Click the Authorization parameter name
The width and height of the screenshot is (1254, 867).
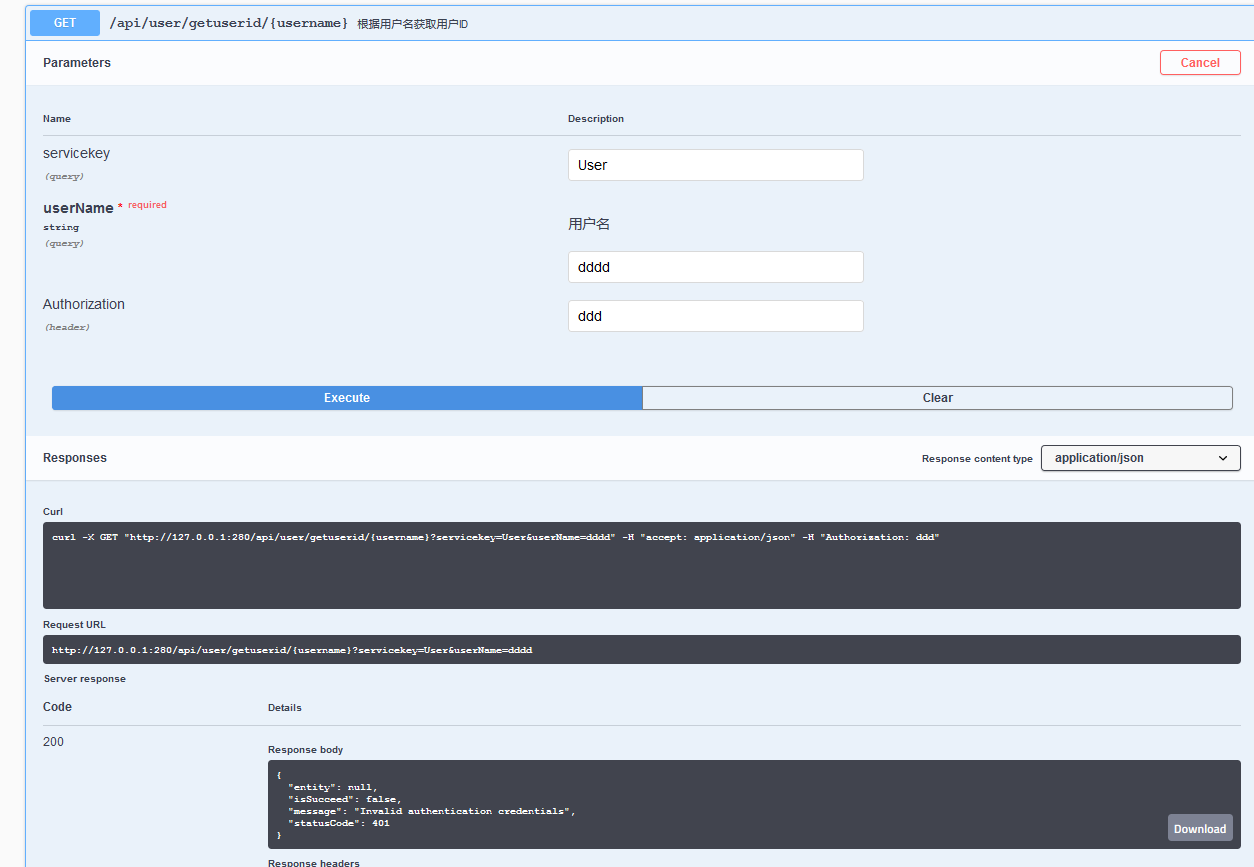84,304
